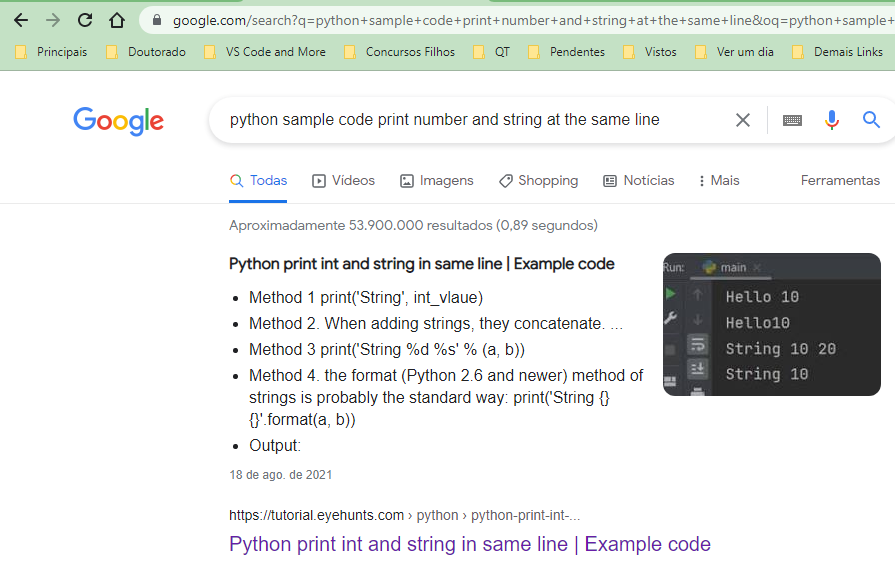Start voice search with microphone icon
Viewport: 895px width, 563px height.
click(832, 120)
